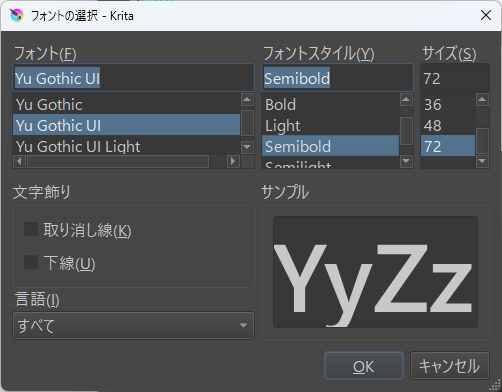Select Yu Gothic in the font list
502x392 pixels.
tap(126, 104)
